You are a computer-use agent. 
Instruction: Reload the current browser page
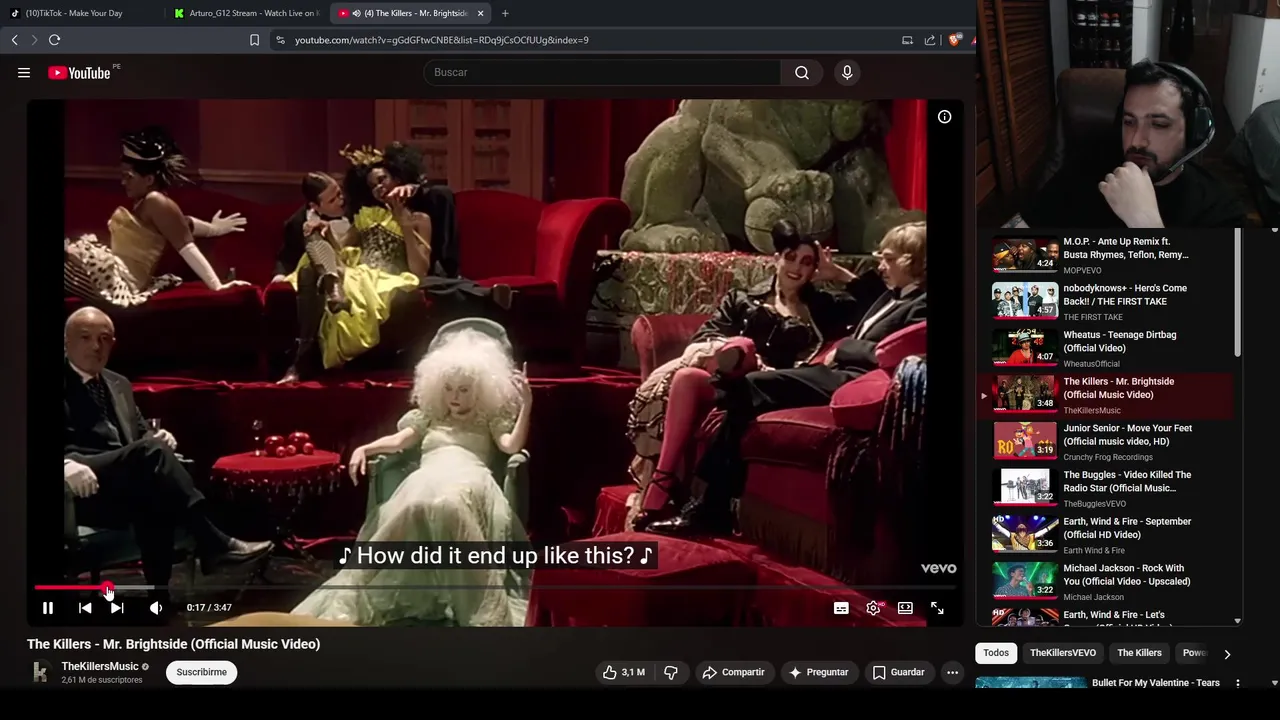point(54,40)
